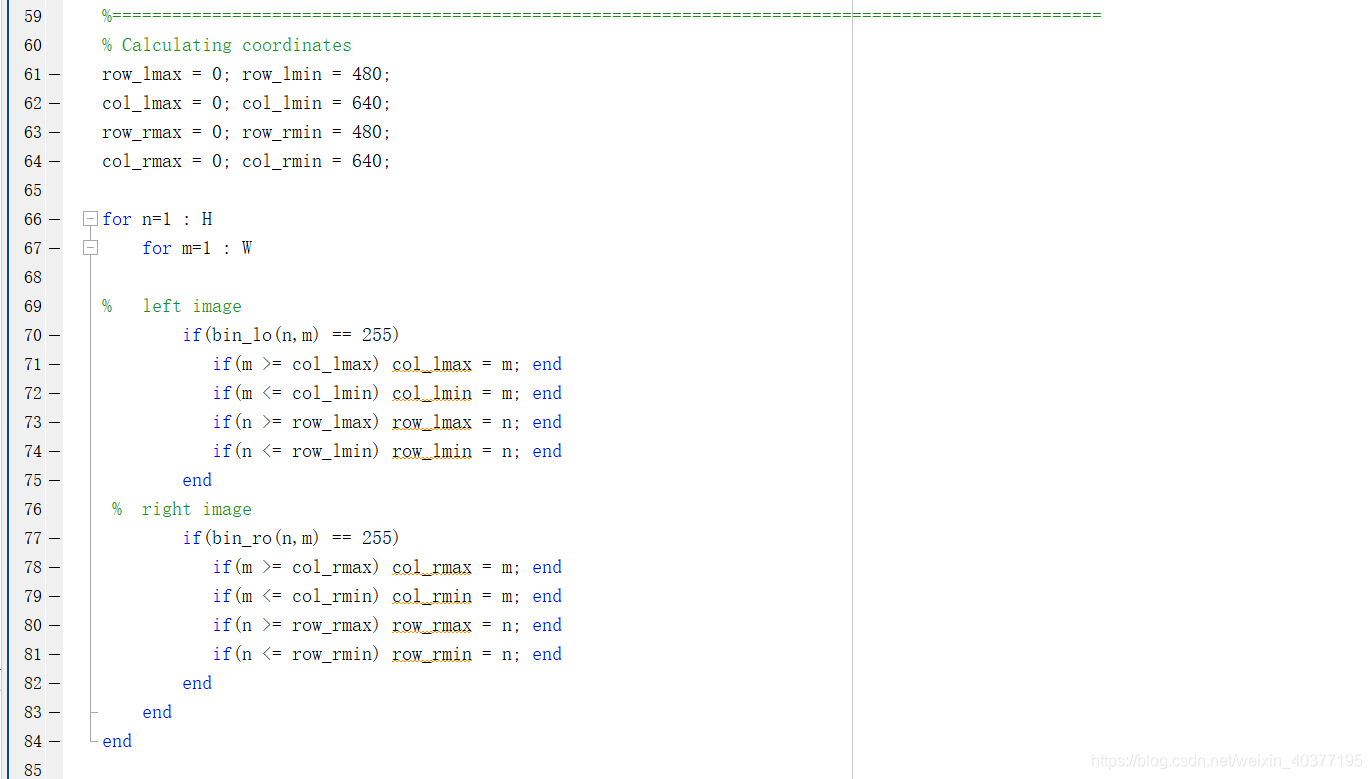1372x779 pixels.
Task: Click line number 65 in the gutter
Action: point(33,190)
